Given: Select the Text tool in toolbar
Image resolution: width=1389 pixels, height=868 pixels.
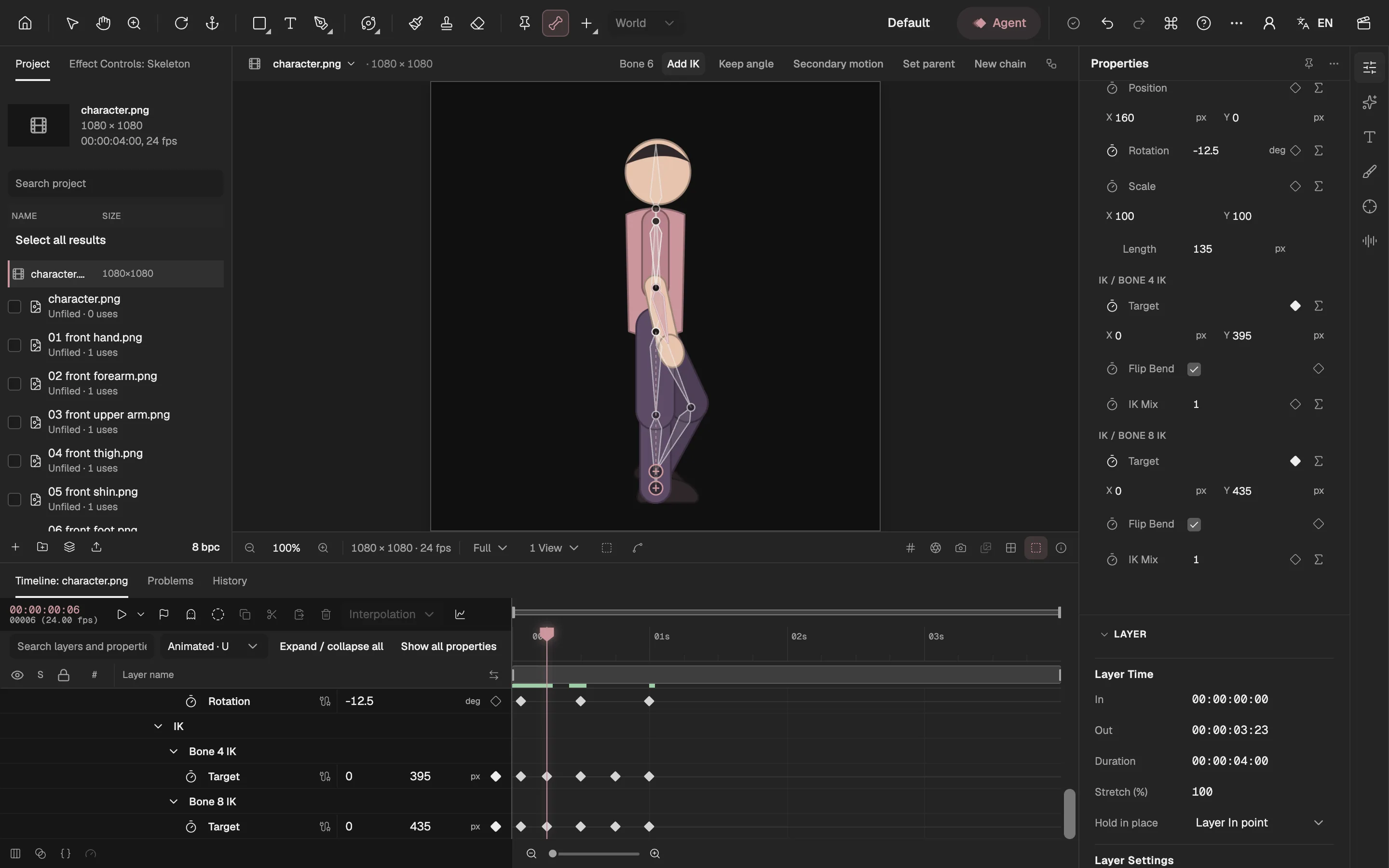Looking at the screenshot, I should coord(290,23).
